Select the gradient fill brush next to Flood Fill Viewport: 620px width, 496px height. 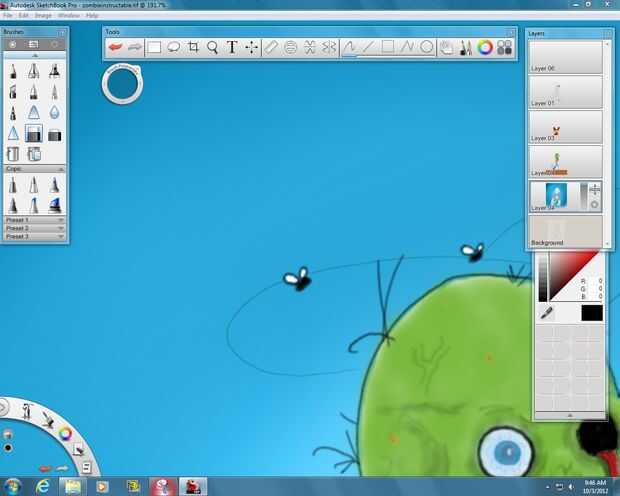click(55, 135)
